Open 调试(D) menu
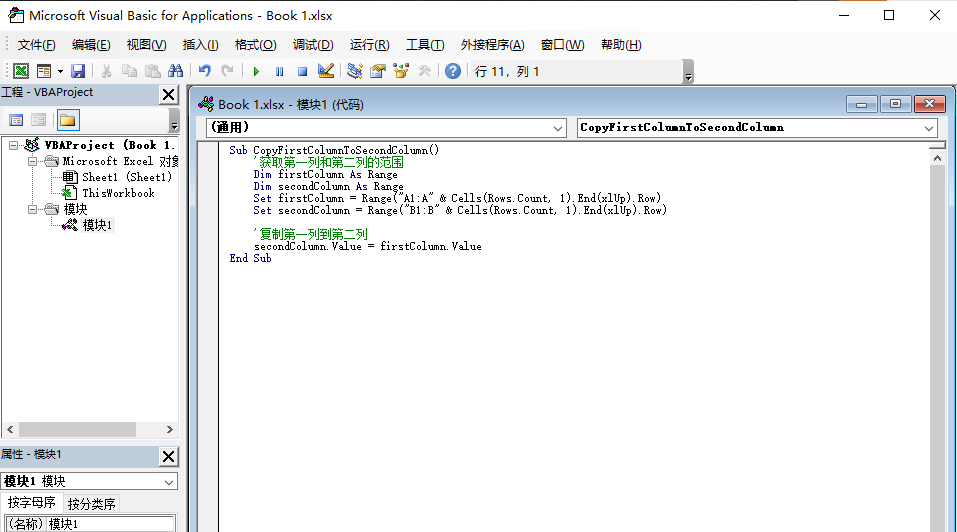Viewport: 957px width, 532px height. tap(313, 45)
